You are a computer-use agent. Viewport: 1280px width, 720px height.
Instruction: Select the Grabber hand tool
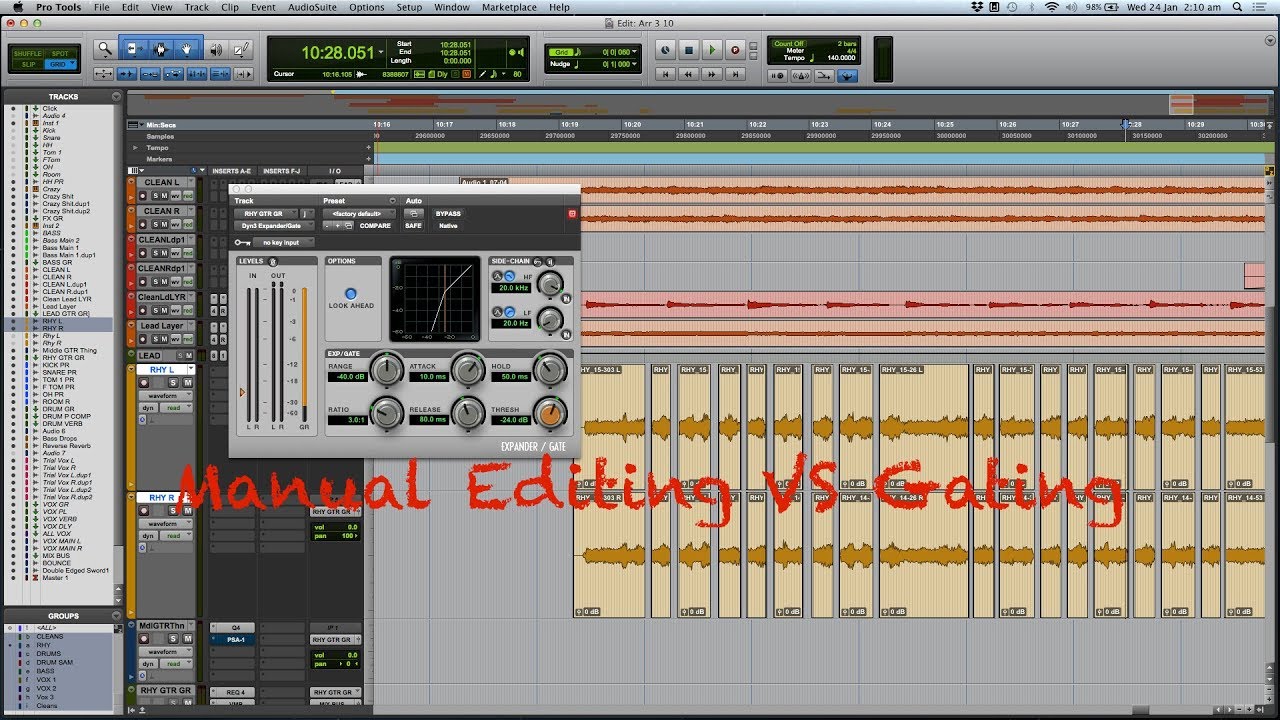(x=188, y=49)
